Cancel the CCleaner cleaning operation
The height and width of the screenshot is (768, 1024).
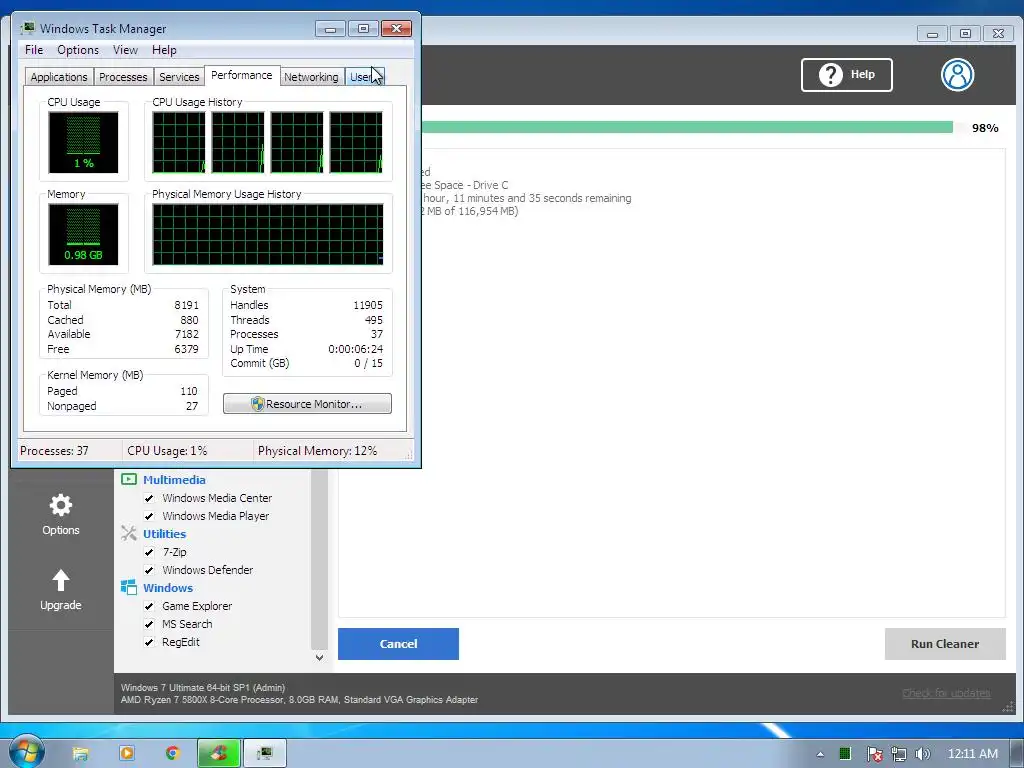pos(398,644)
